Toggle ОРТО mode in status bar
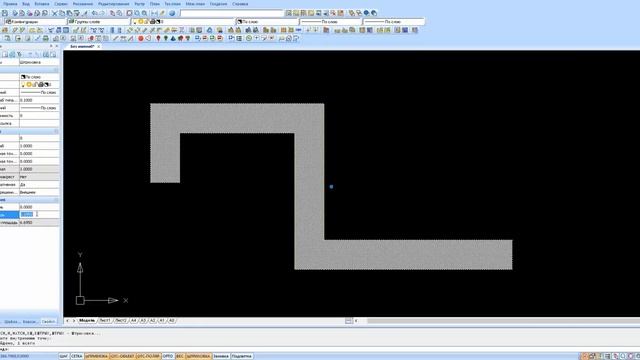The height and width of the screenshot is (360, 640). (x=168, y=356)
